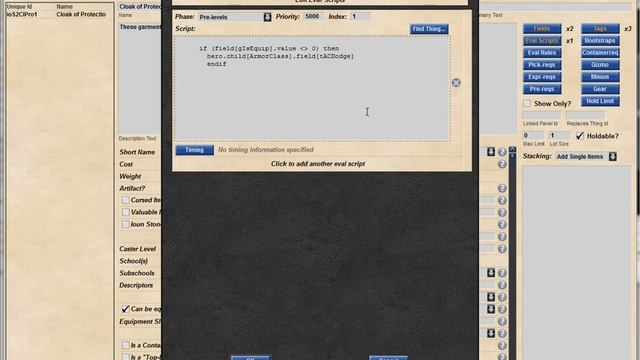The height and width of the screenshot is (360, 640).
Task: Open help for the Can be equipped row
Action: [502, 309]
